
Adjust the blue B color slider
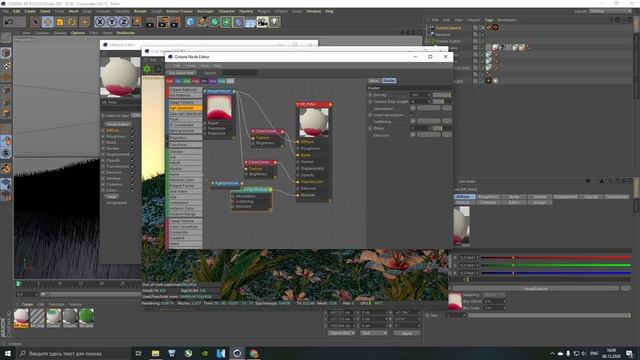click(x=556, y=273)
